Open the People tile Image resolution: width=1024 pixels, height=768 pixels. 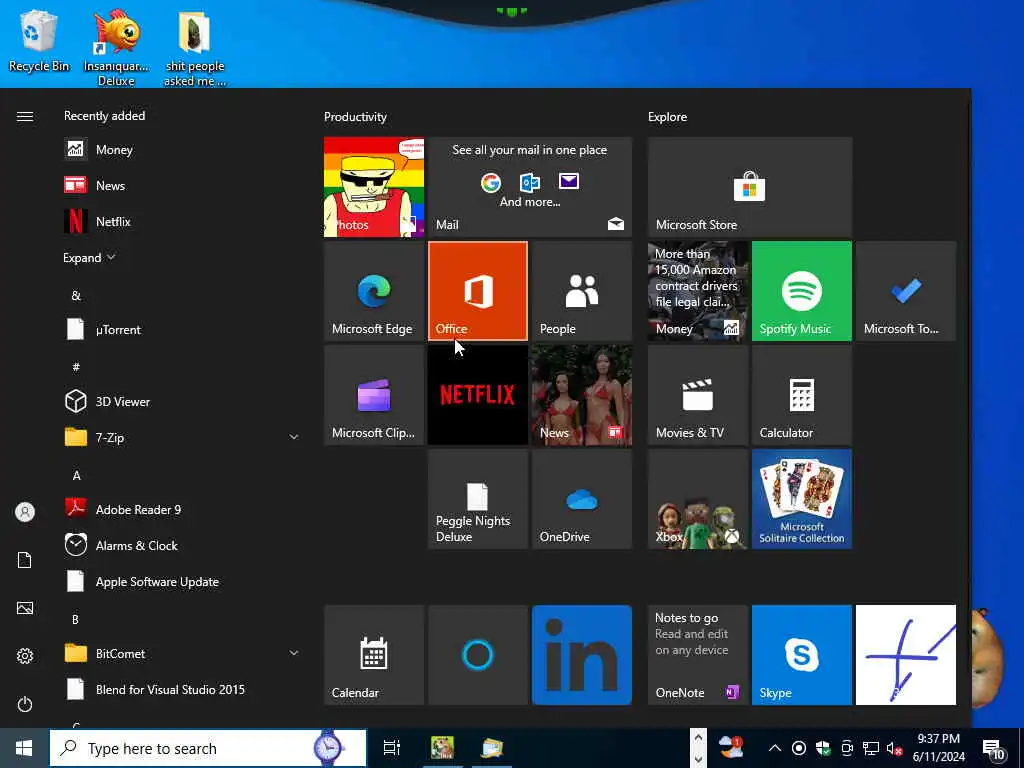tap(582, 291)
